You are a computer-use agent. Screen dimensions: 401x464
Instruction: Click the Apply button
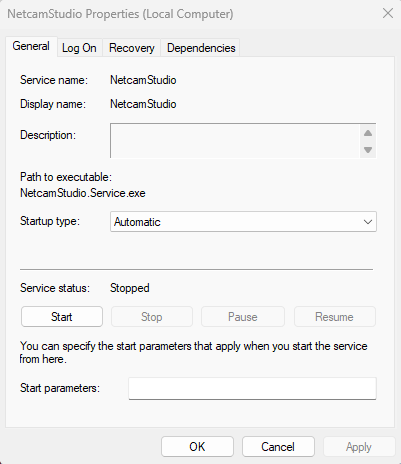pos(359,447)
